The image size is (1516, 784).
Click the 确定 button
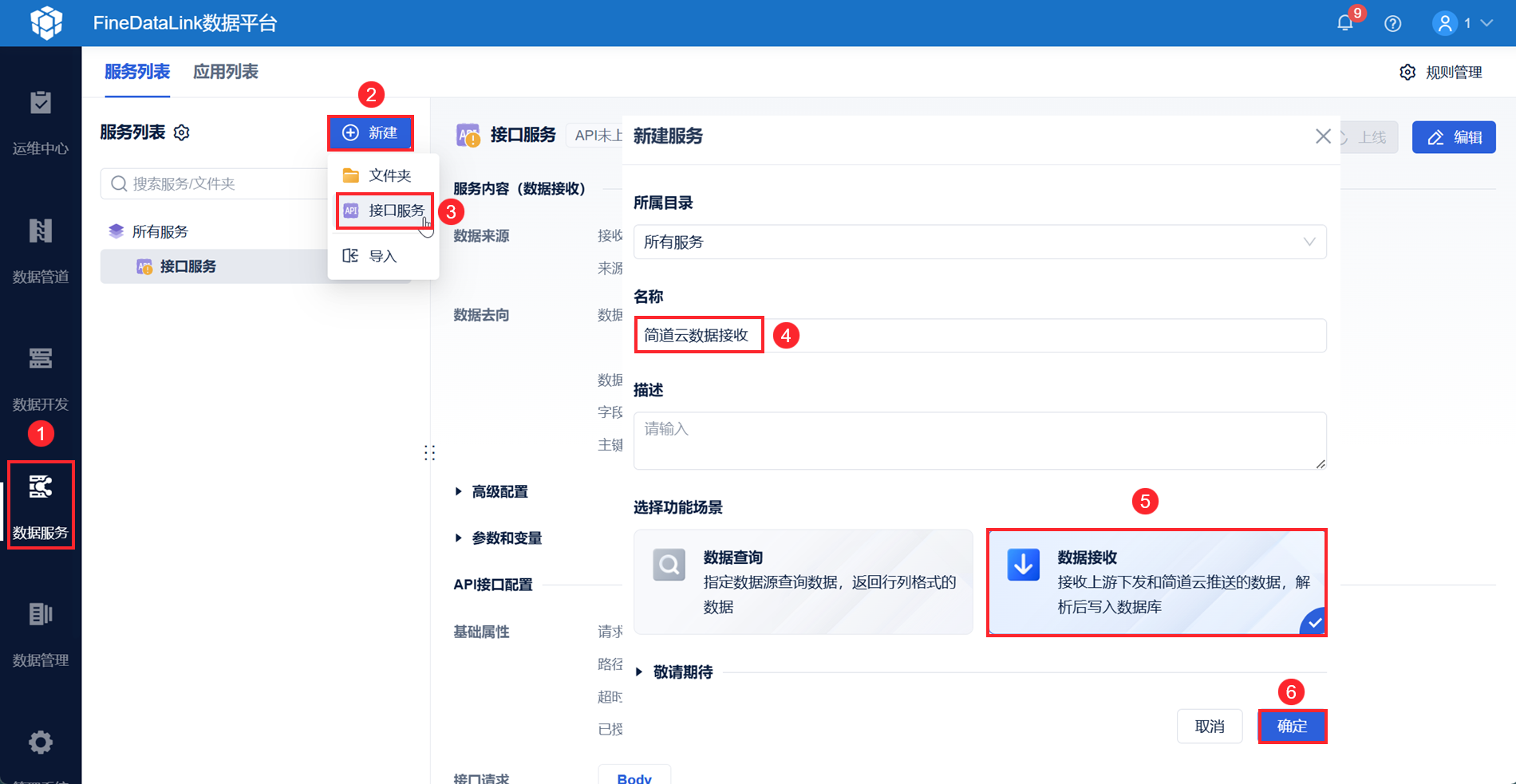[1293, 727]
